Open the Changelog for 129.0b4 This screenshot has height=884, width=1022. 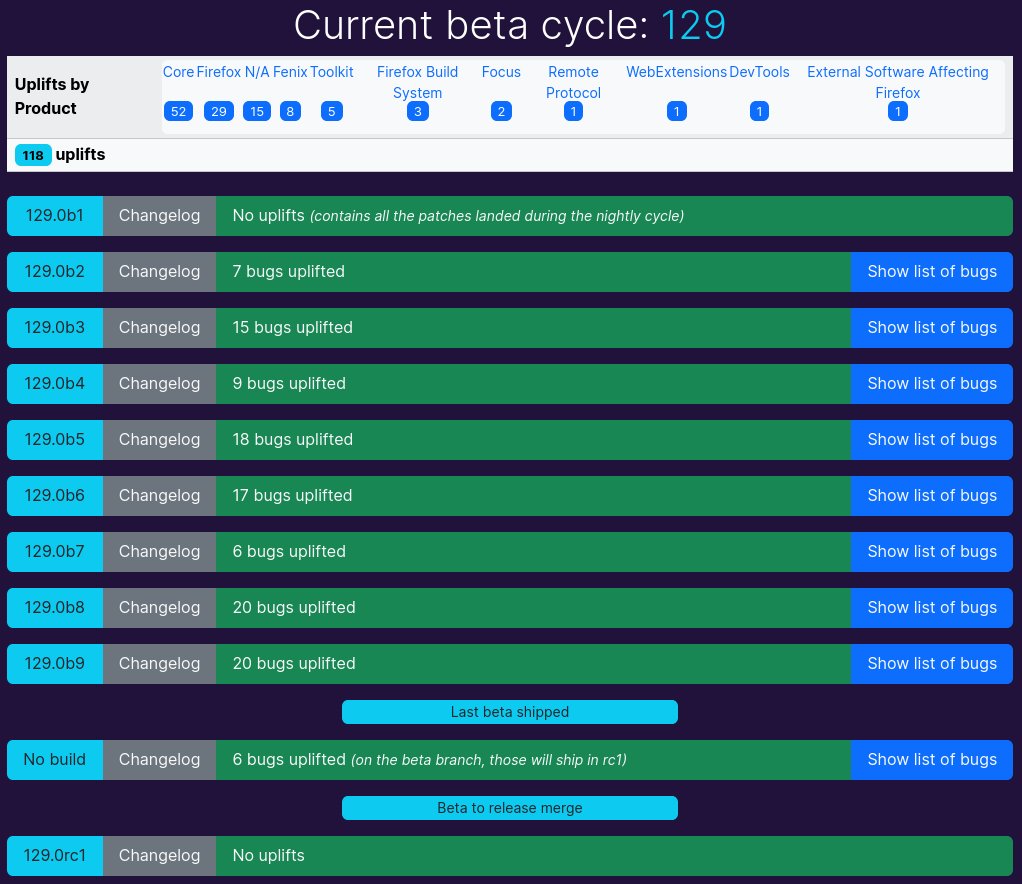coord(160,384)
